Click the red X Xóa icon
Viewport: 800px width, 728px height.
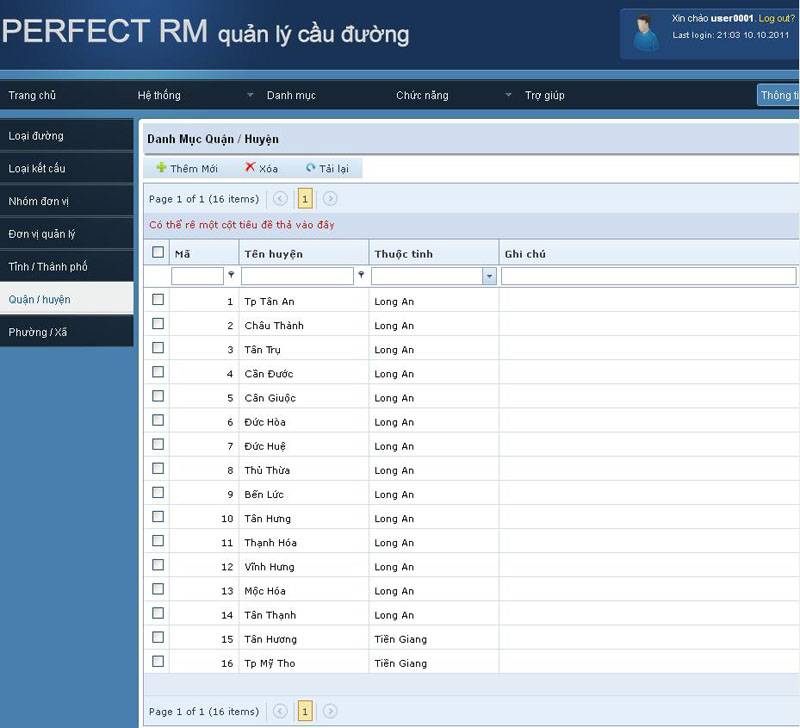click(250, 167)
